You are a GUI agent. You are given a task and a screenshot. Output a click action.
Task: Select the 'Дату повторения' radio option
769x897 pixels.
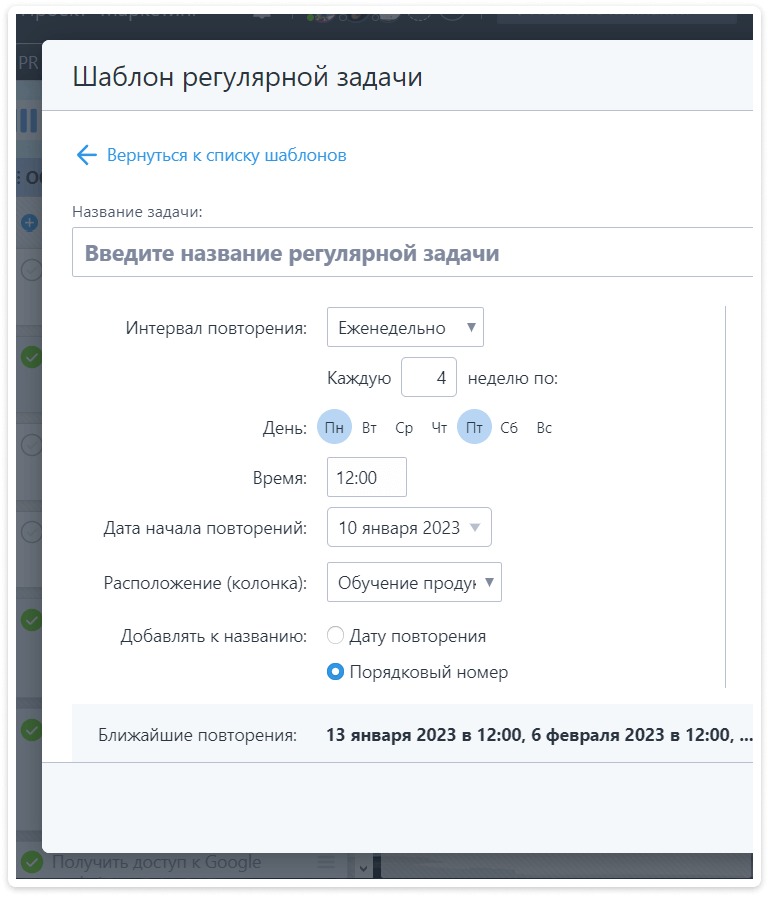pyautogui.click(x=336, y=636)
